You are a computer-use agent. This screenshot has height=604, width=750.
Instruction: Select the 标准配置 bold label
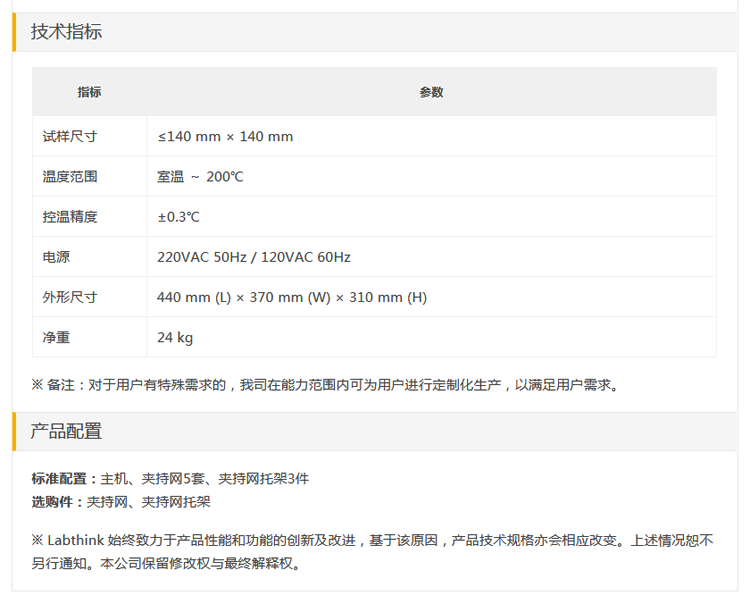click(x=60, y=479)
